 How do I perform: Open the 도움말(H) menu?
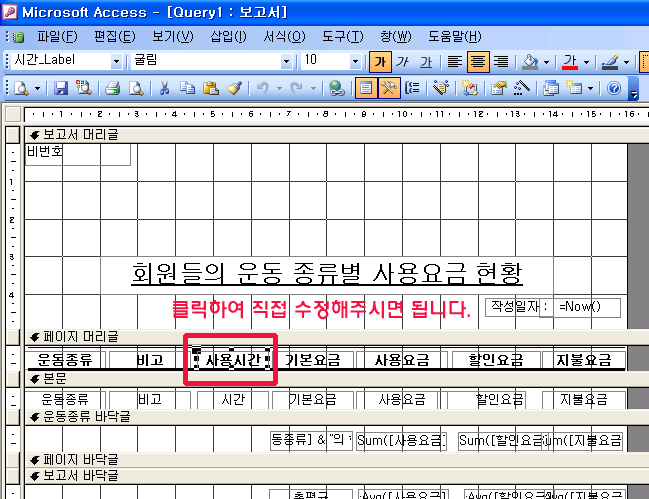[x=454, y=37]
